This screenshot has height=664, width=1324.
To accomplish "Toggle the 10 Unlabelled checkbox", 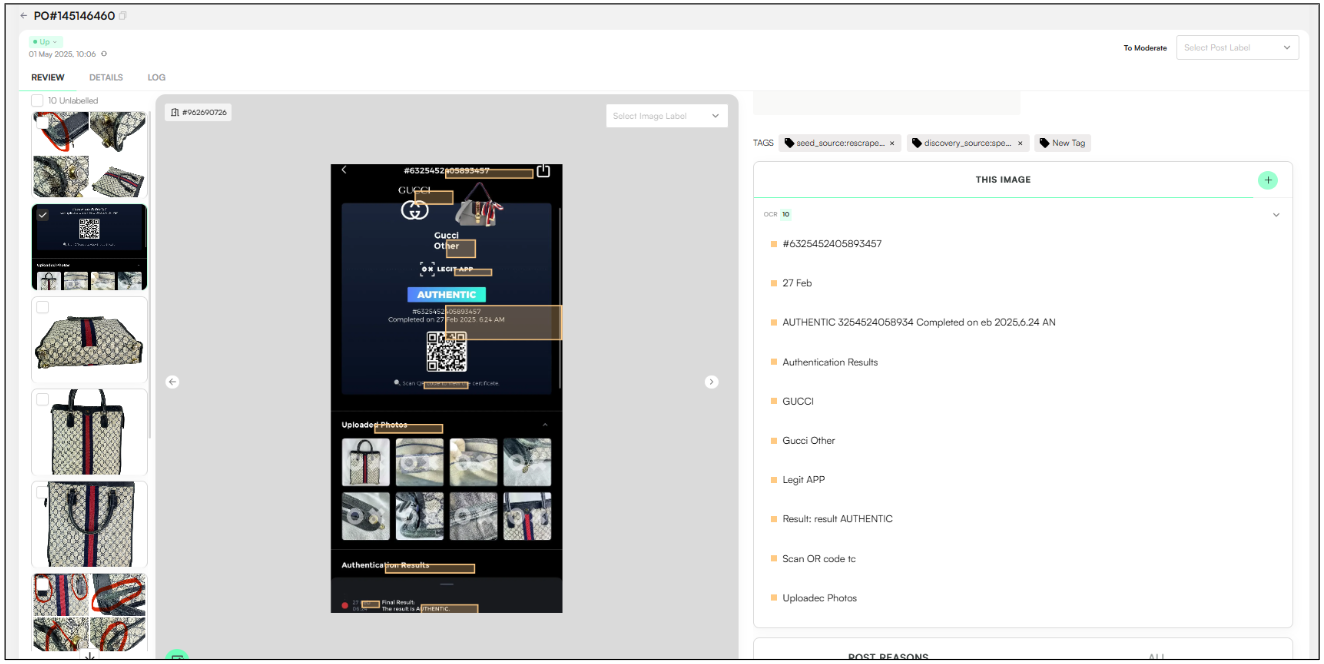I will pos(37,100).
